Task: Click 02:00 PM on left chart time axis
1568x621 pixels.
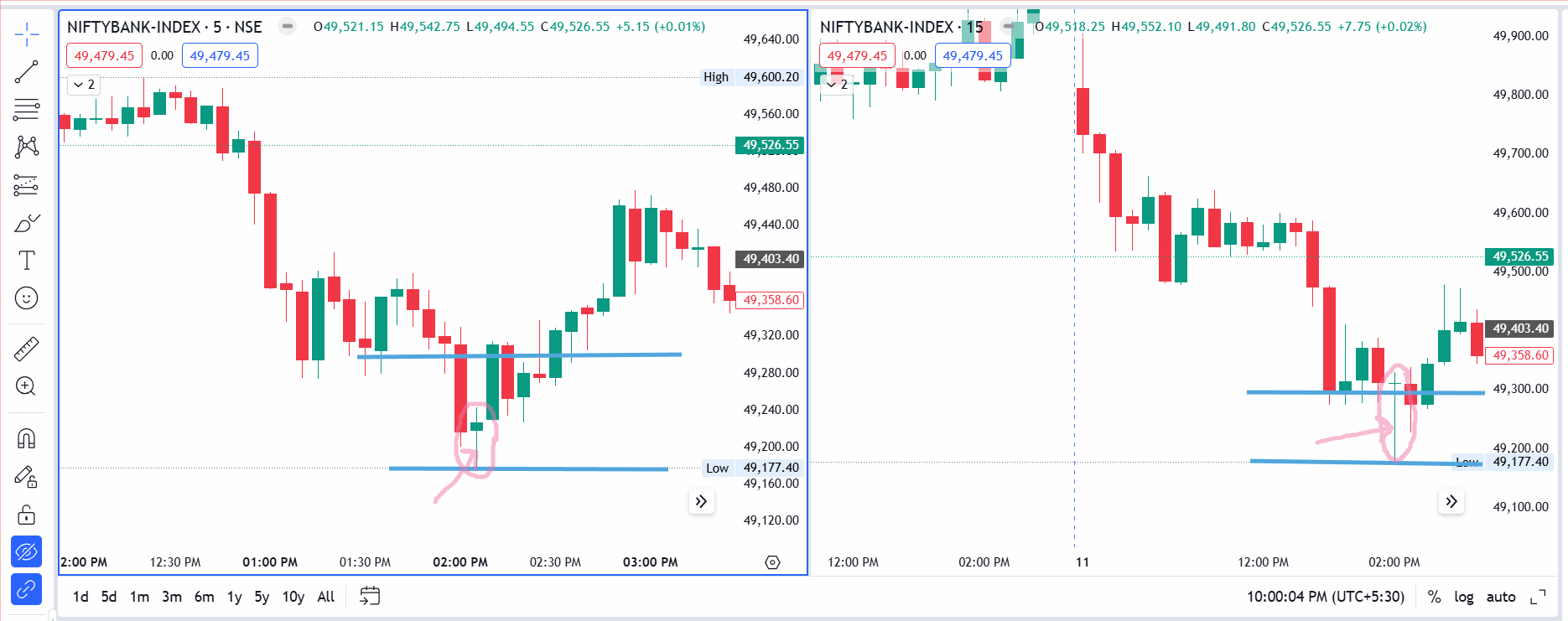Action: tap(460, 562)
